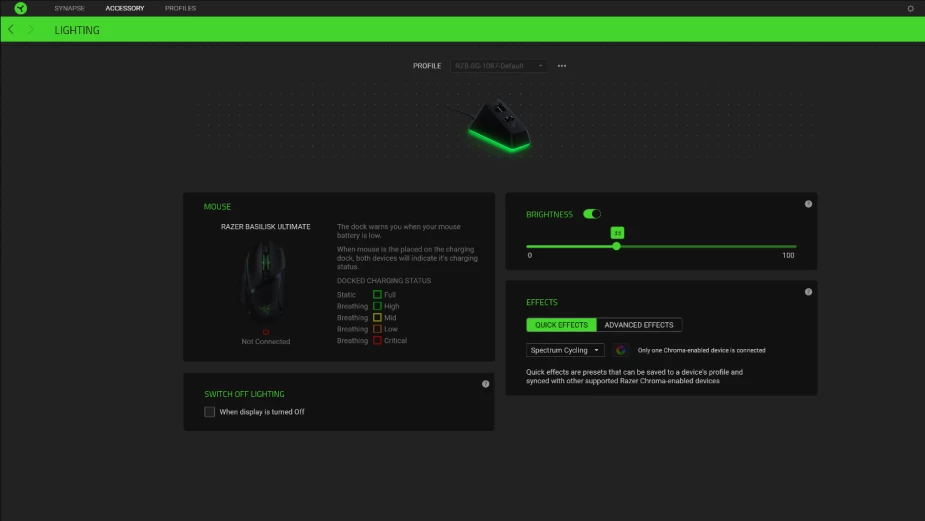925x521 pixels.
Task: Click the Not Connected status text
Action: [265, 342]
